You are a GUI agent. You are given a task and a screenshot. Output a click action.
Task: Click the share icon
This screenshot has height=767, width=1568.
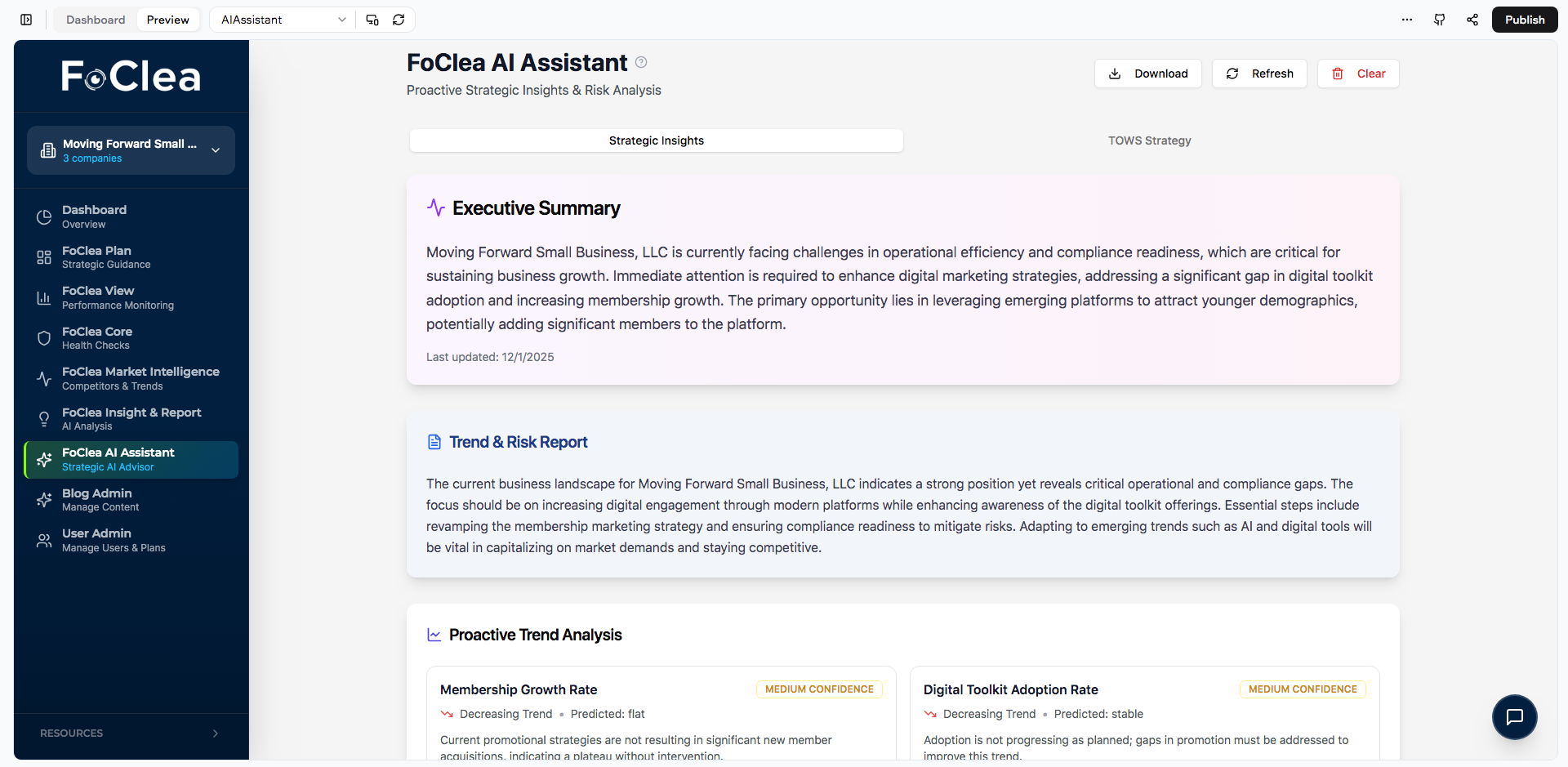1472,20
